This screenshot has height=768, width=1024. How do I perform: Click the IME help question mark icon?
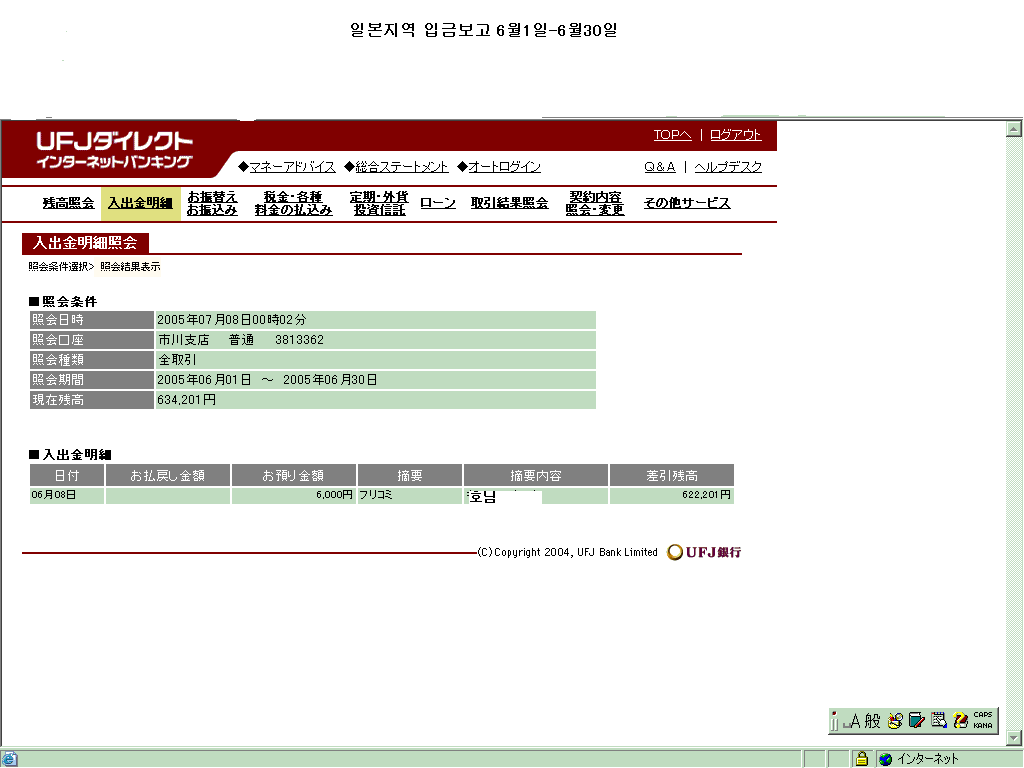(960, 720)
